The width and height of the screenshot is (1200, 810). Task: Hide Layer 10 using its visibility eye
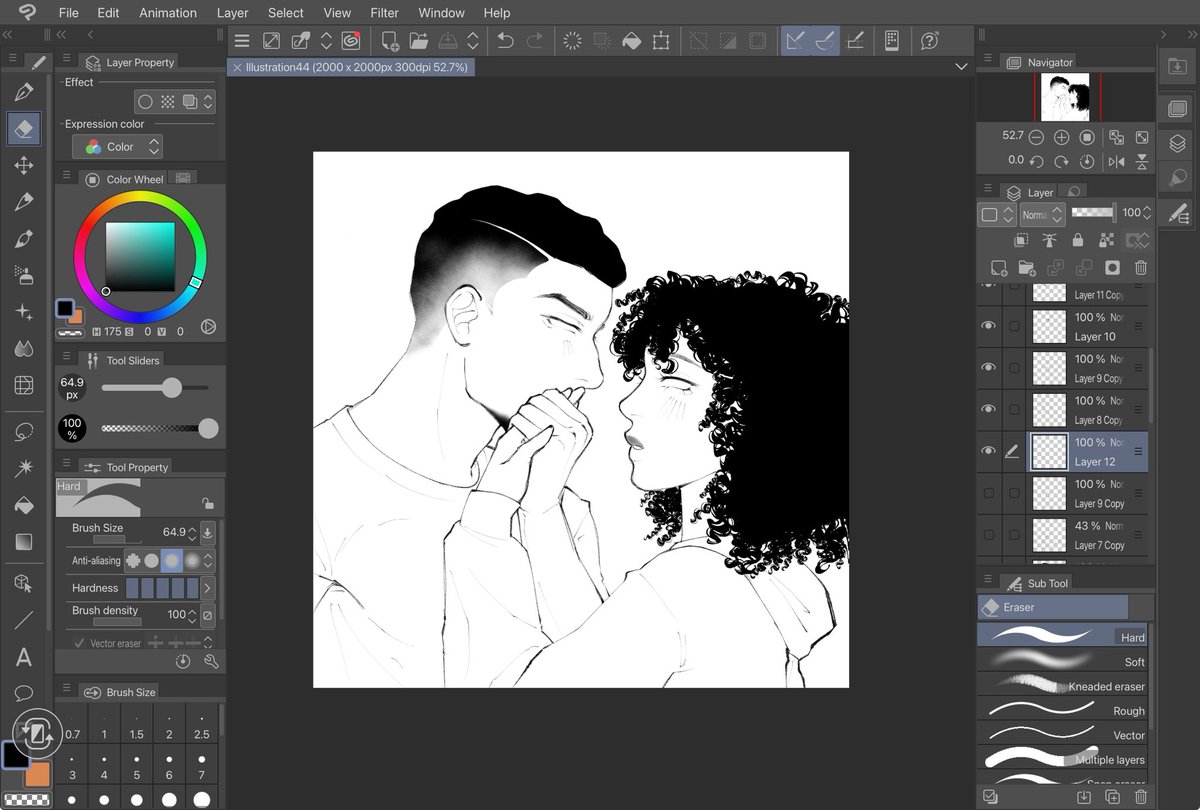(988, 325)
